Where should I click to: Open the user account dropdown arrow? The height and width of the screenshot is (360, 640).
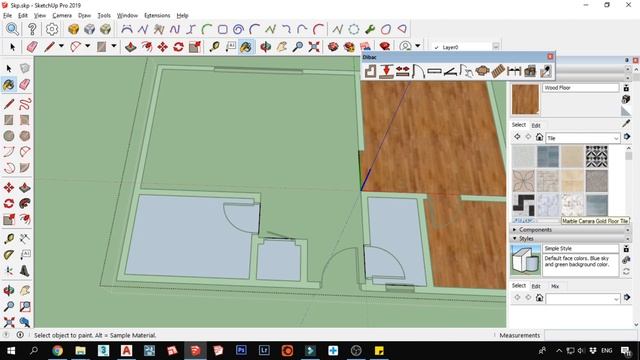click(x=418, y=46)
